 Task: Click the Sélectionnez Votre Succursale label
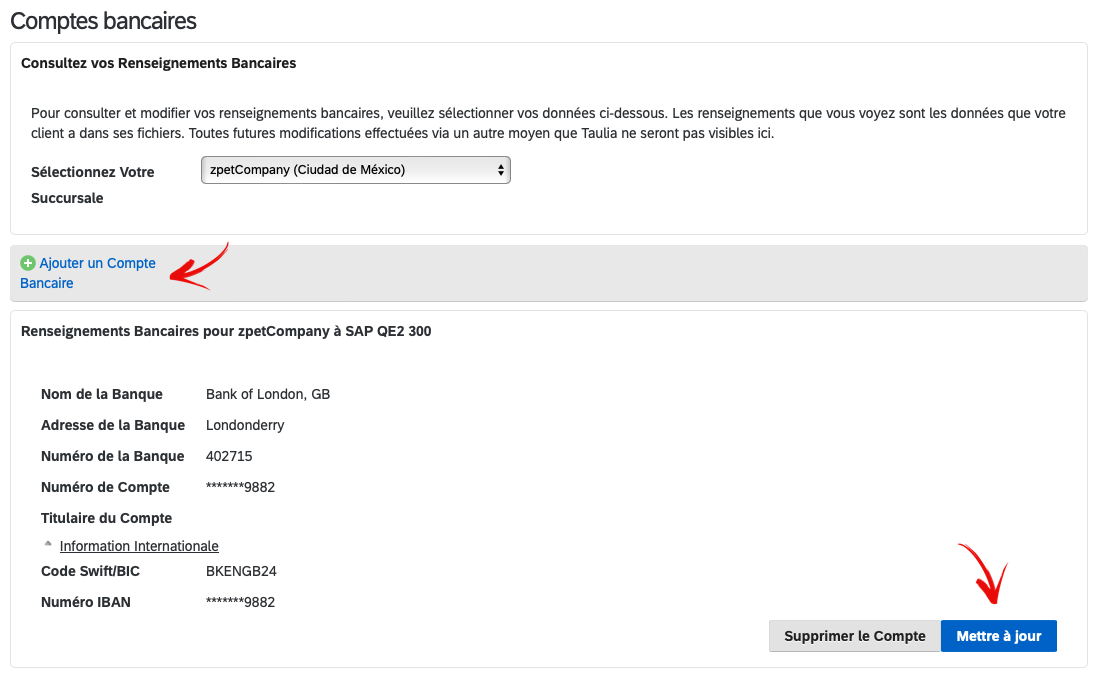(x=92, y=185)
